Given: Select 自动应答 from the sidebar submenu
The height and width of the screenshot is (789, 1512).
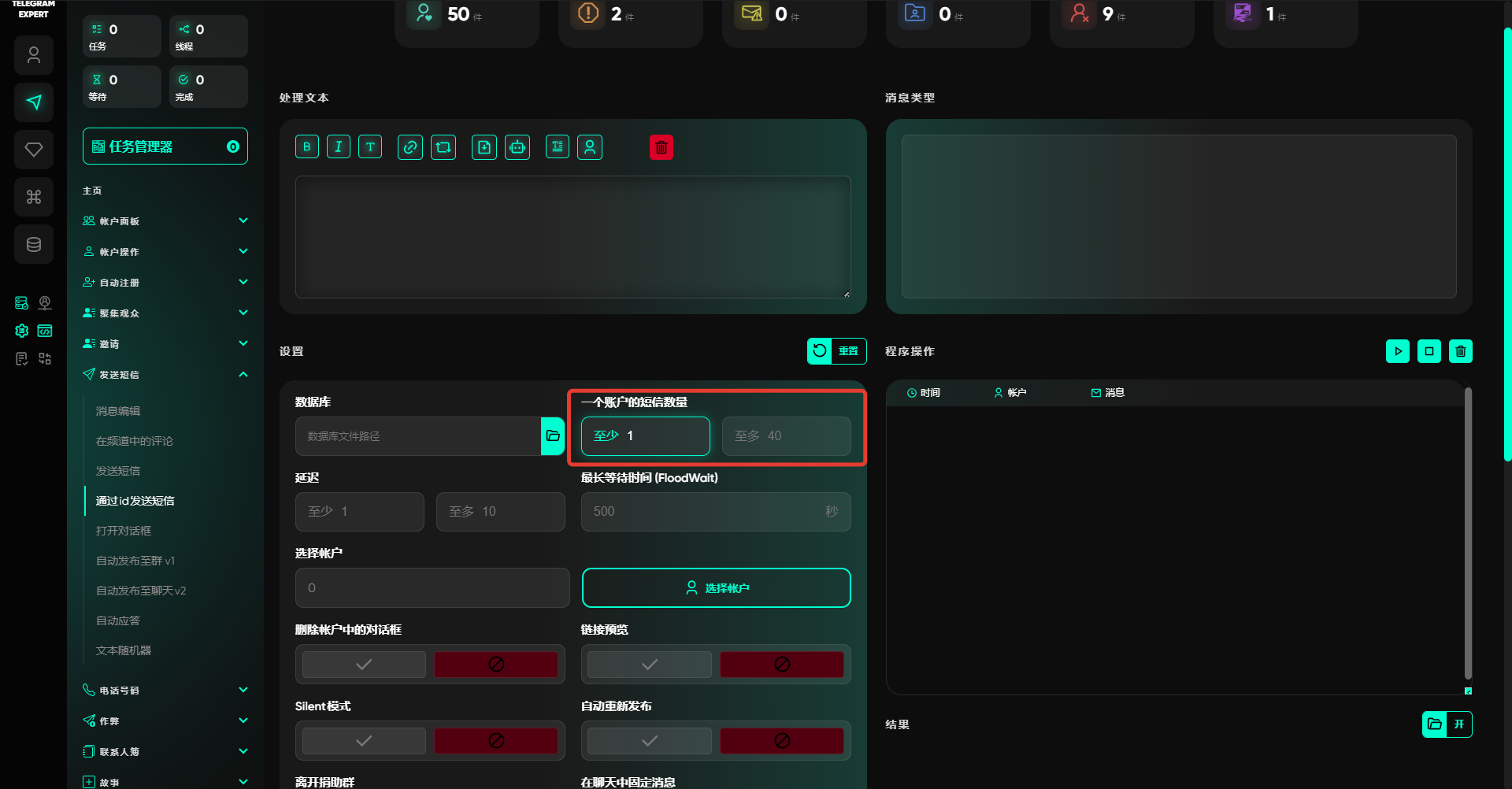Looking at the screenshot, I should click(118, 620).
